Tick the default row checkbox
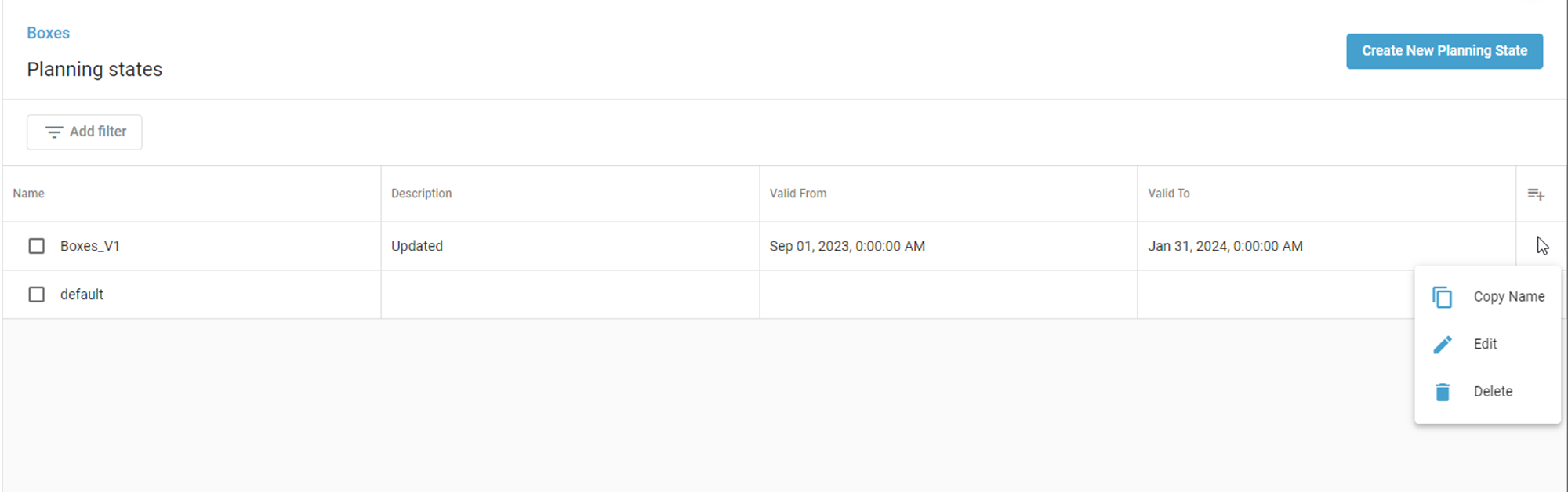 37,295
